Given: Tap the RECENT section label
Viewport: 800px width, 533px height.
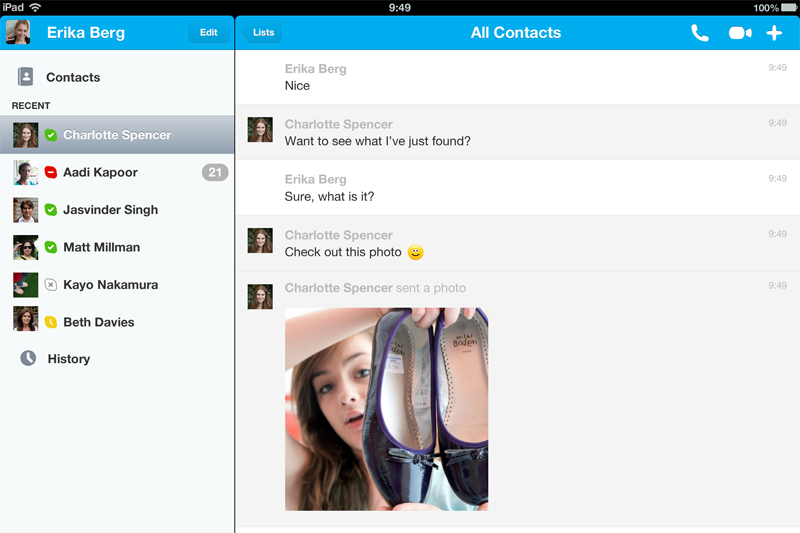Looking at the screenshot, I should pyautogui.click(x=31, y=106).
